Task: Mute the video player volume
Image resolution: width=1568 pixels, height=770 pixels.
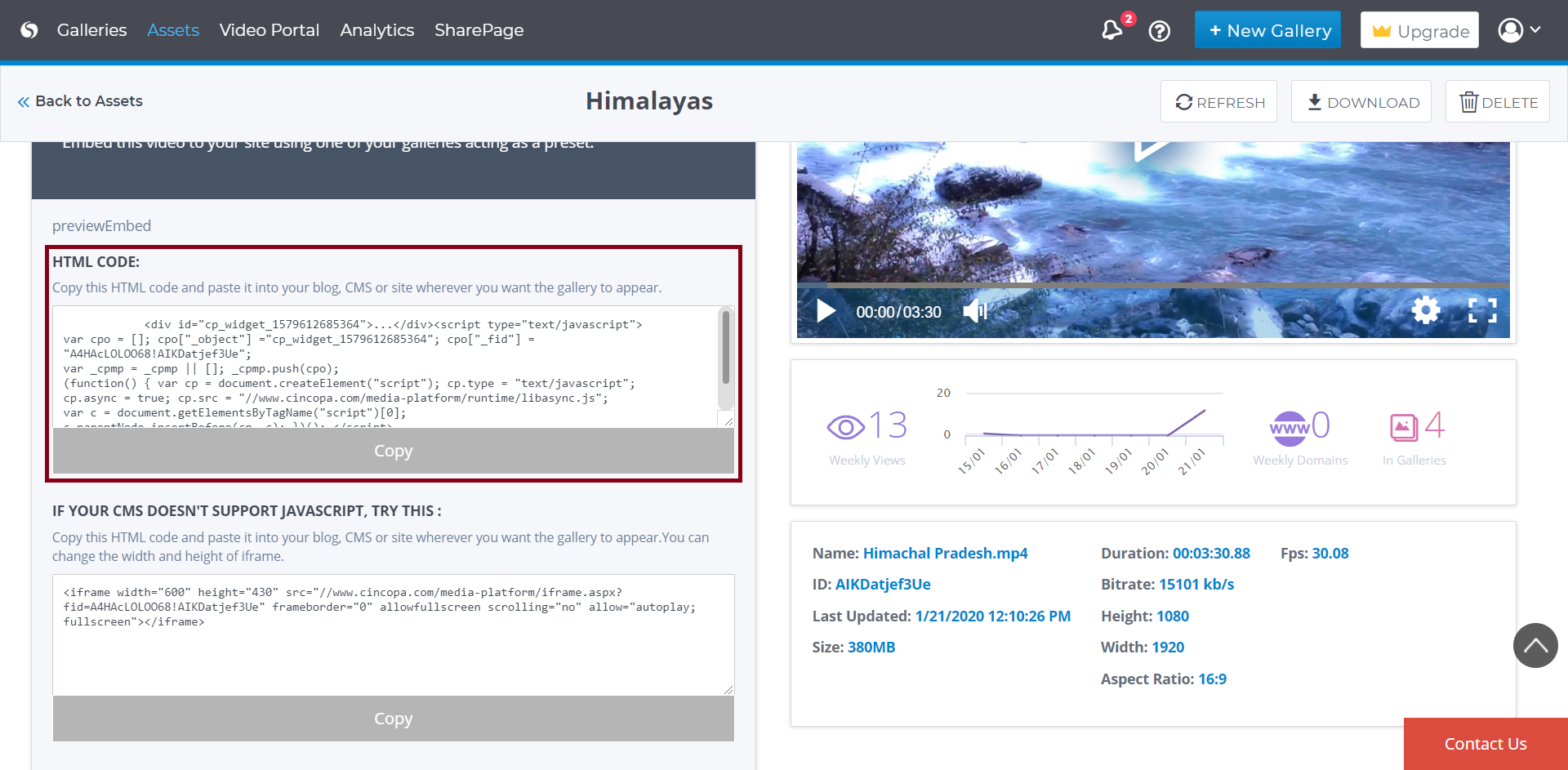Action: [975, 311]
